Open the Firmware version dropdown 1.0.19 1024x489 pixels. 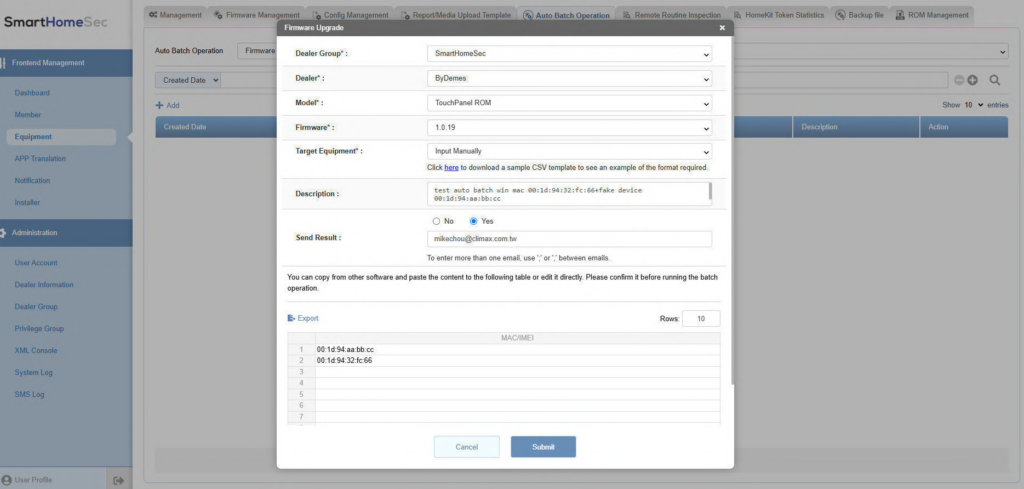pos(569,128)
